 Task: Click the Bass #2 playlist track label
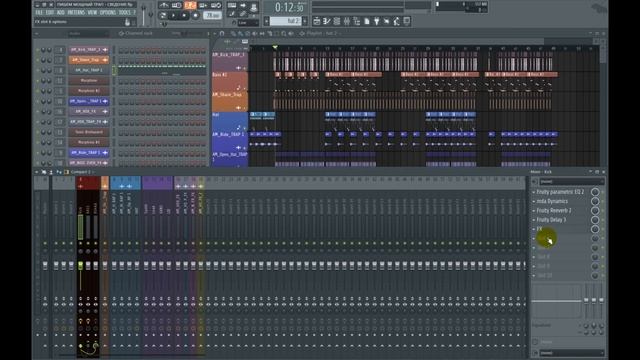[230, 82]
